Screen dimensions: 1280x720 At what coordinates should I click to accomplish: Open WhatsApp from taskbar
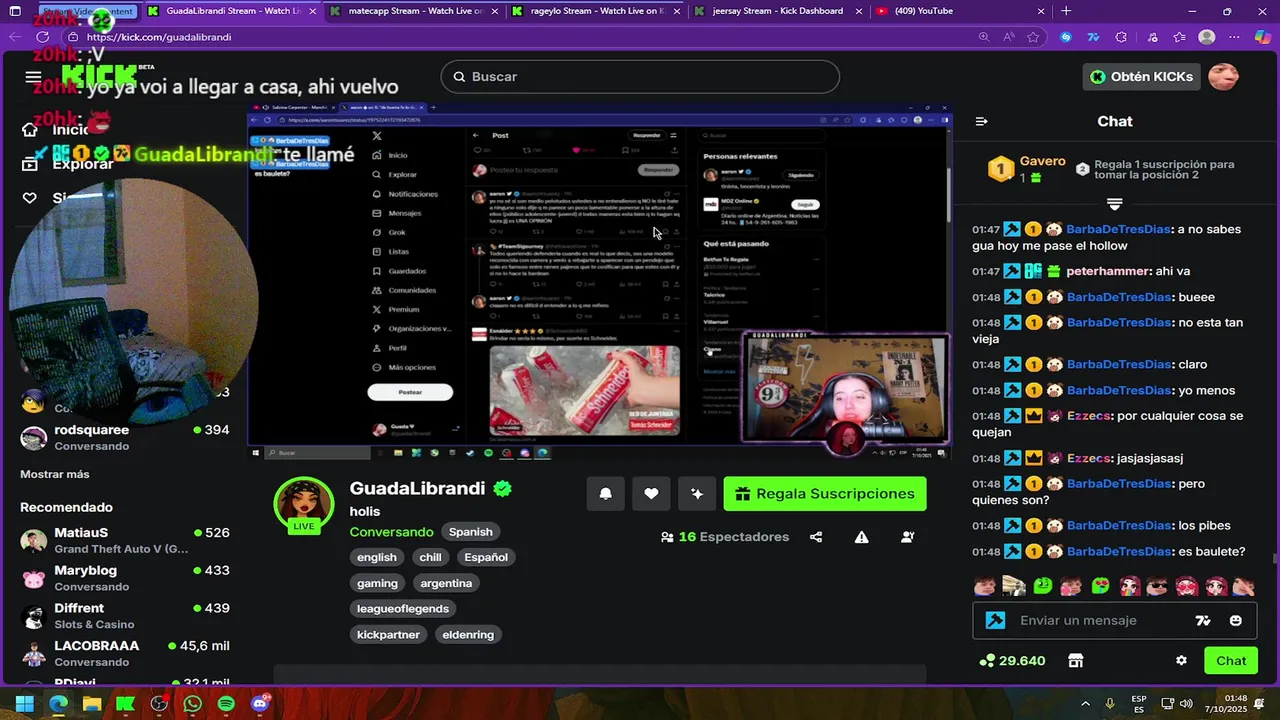pyautogui.click(x=192, y=704)
